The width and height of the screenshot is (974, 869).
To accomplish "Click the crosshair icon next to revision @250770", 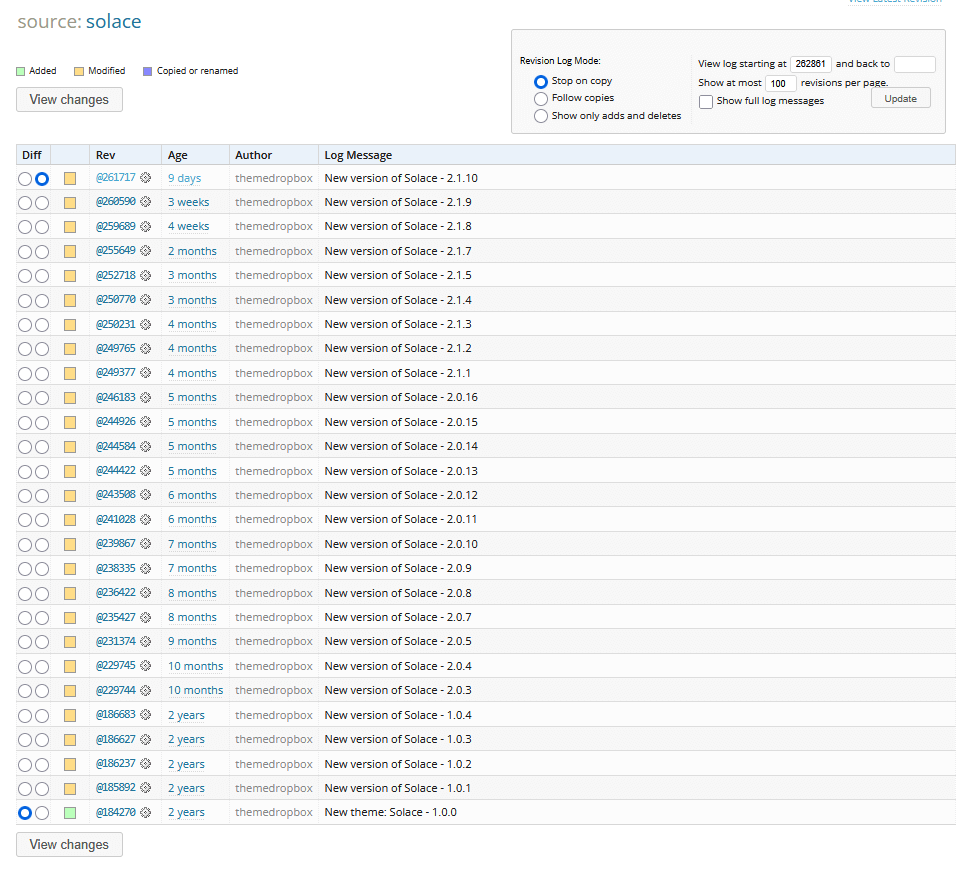I will tap(146, 299).
